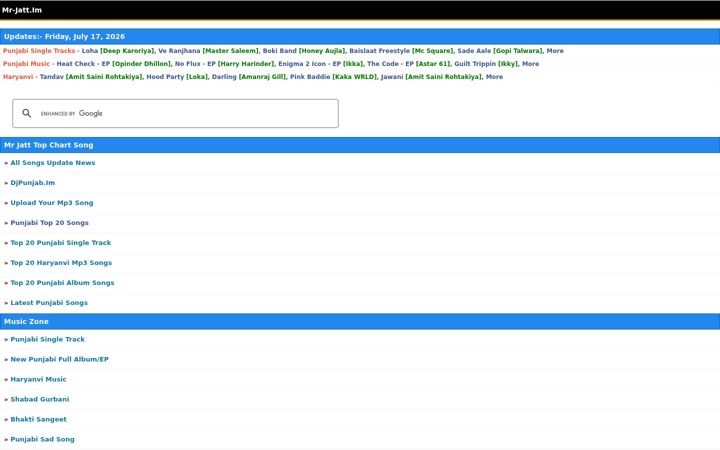Image resolution: width=720 pixels, height=450 pixels.
Task: Open Tandav by Amit Saini Rohtakiya
Action: (91, 77)
